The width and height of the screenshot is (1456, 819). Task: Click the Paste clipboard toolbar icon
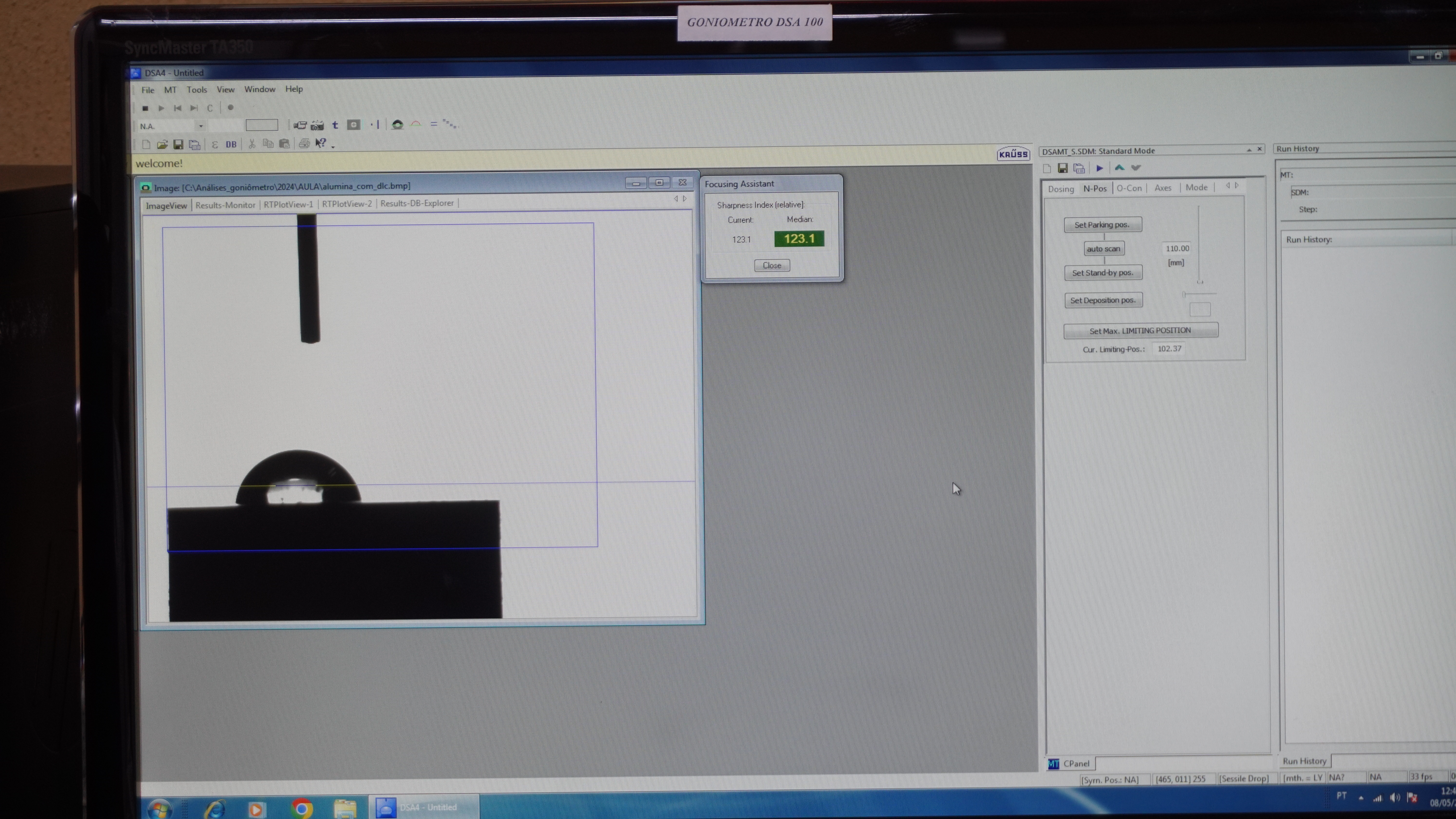(x=284, y=144)
